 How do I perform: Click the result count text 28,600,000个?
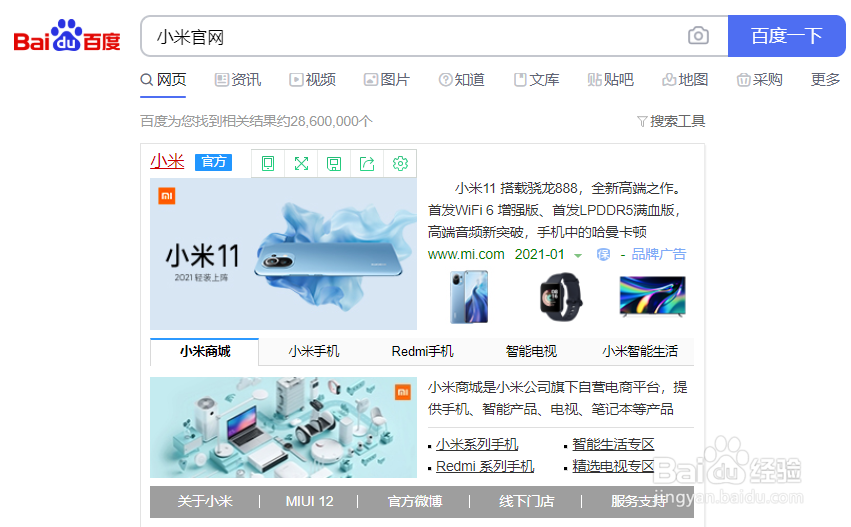click(331, 121)
